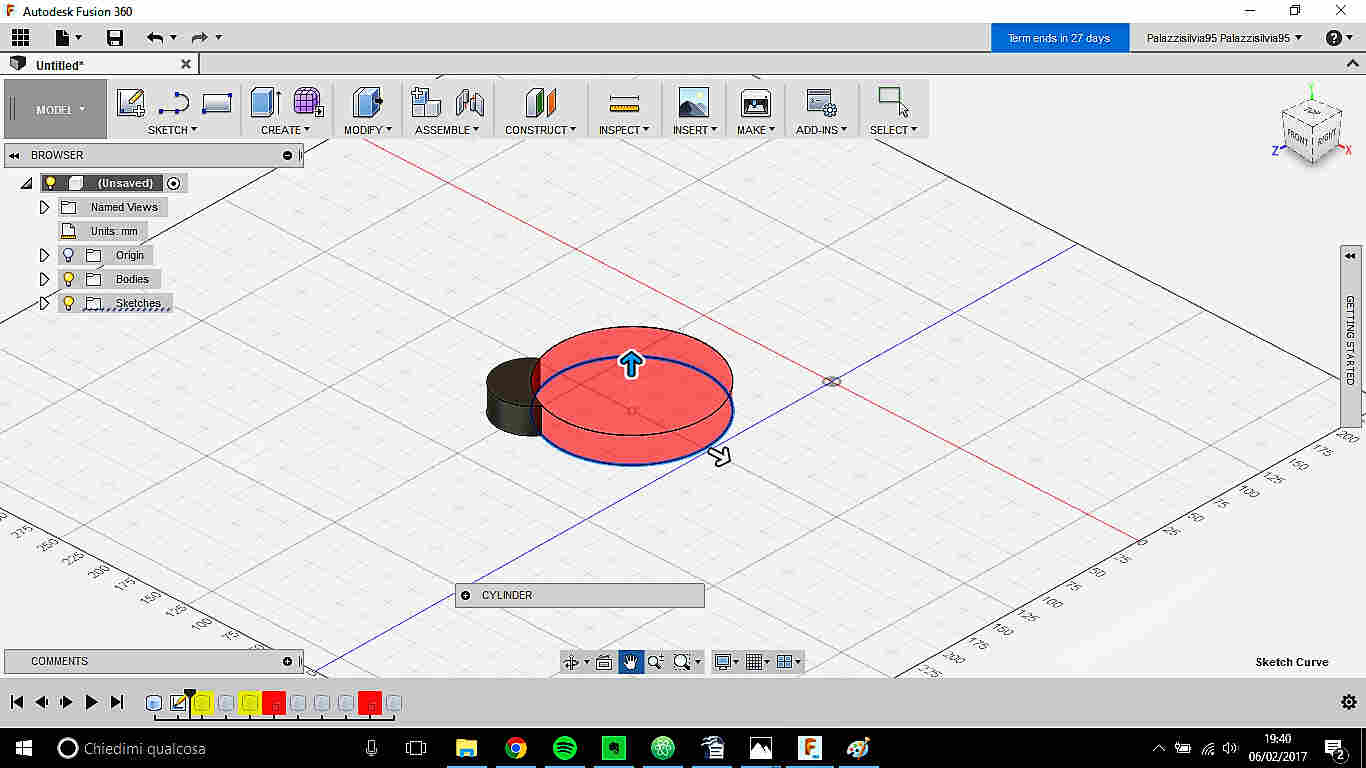Expand the CYLINDER dialog plus button

click(465, 595)
